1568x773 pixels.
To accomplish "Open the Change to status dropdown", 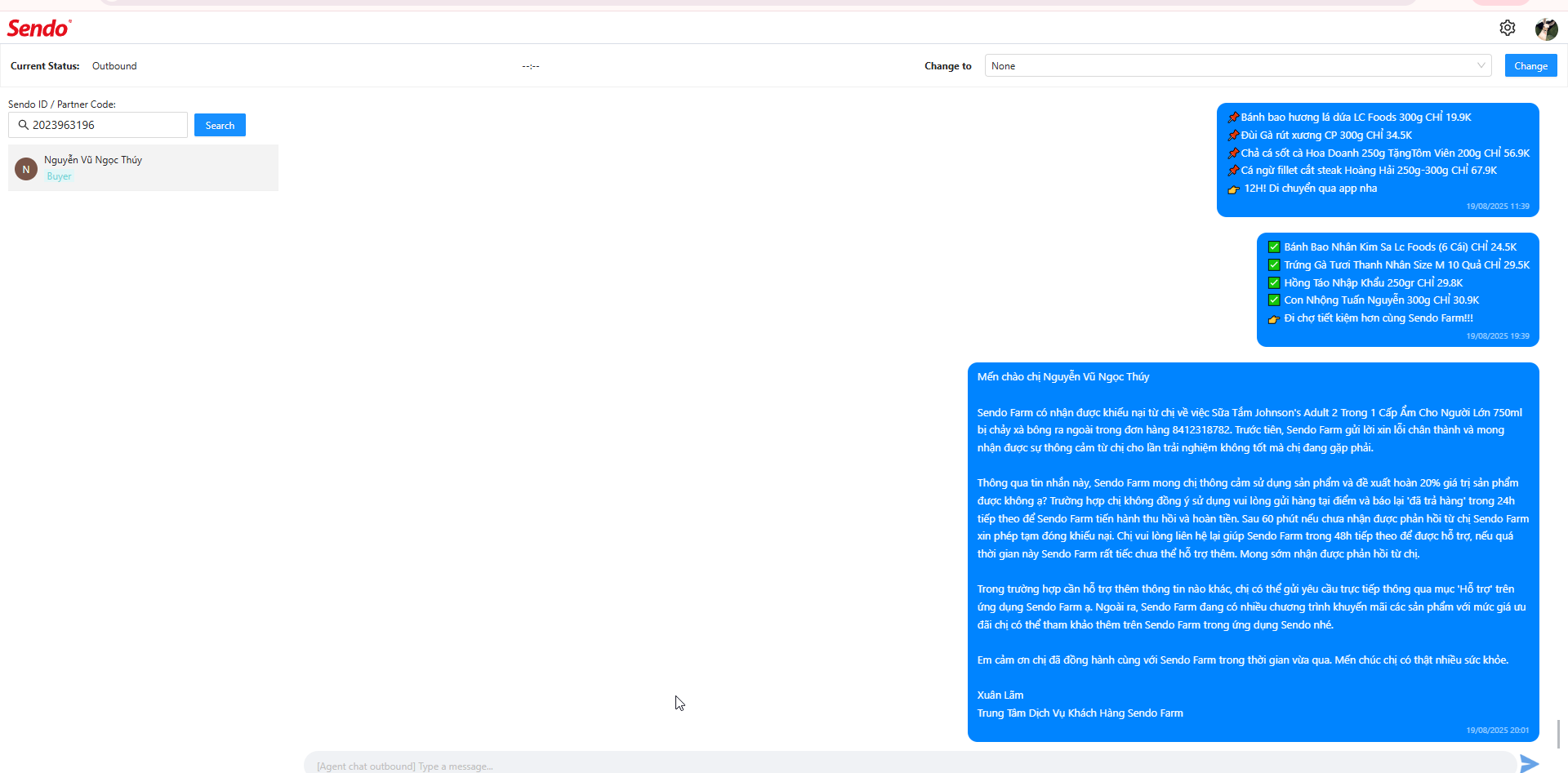I will 1238,65.
